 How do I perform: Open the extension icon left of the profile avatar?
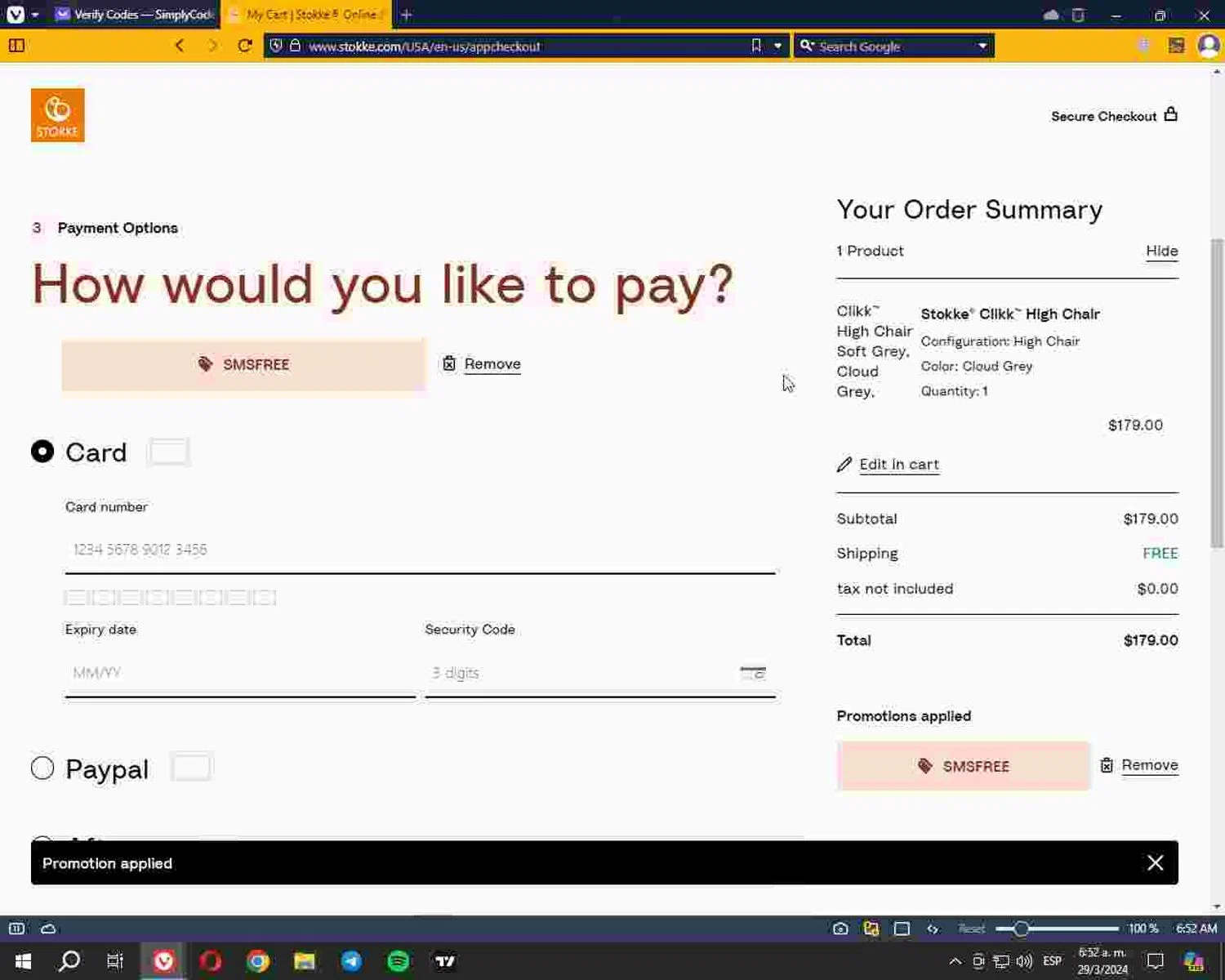coord(1176,46)
